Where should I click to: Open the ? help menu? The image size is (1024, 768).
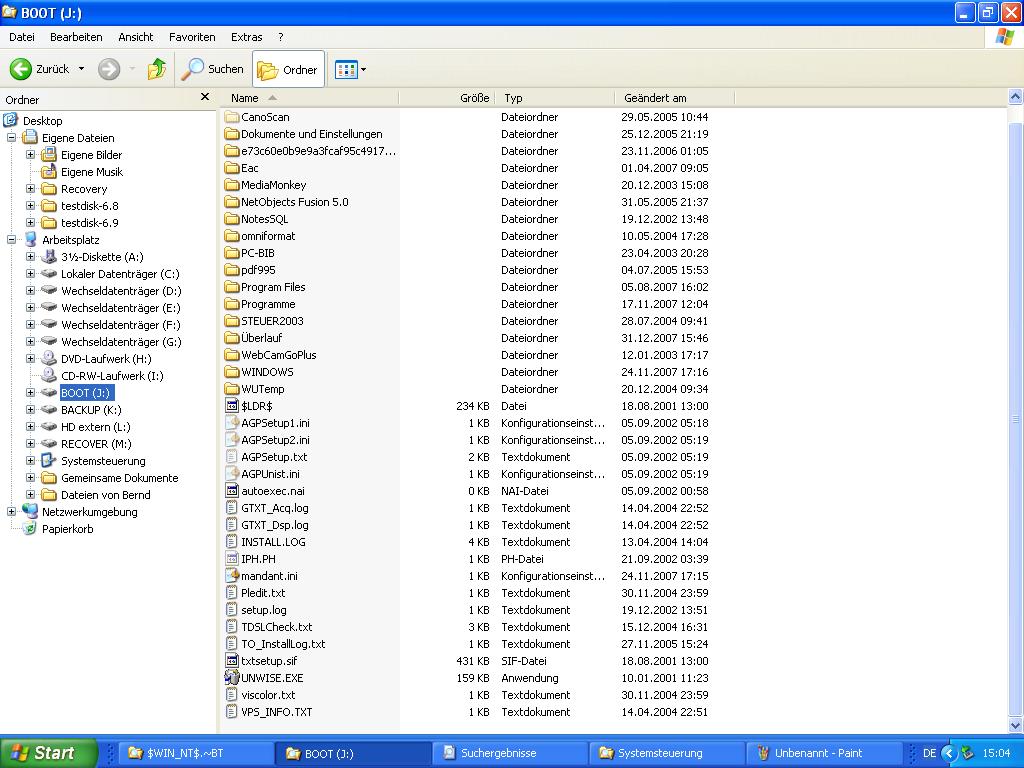click(281, 37)
